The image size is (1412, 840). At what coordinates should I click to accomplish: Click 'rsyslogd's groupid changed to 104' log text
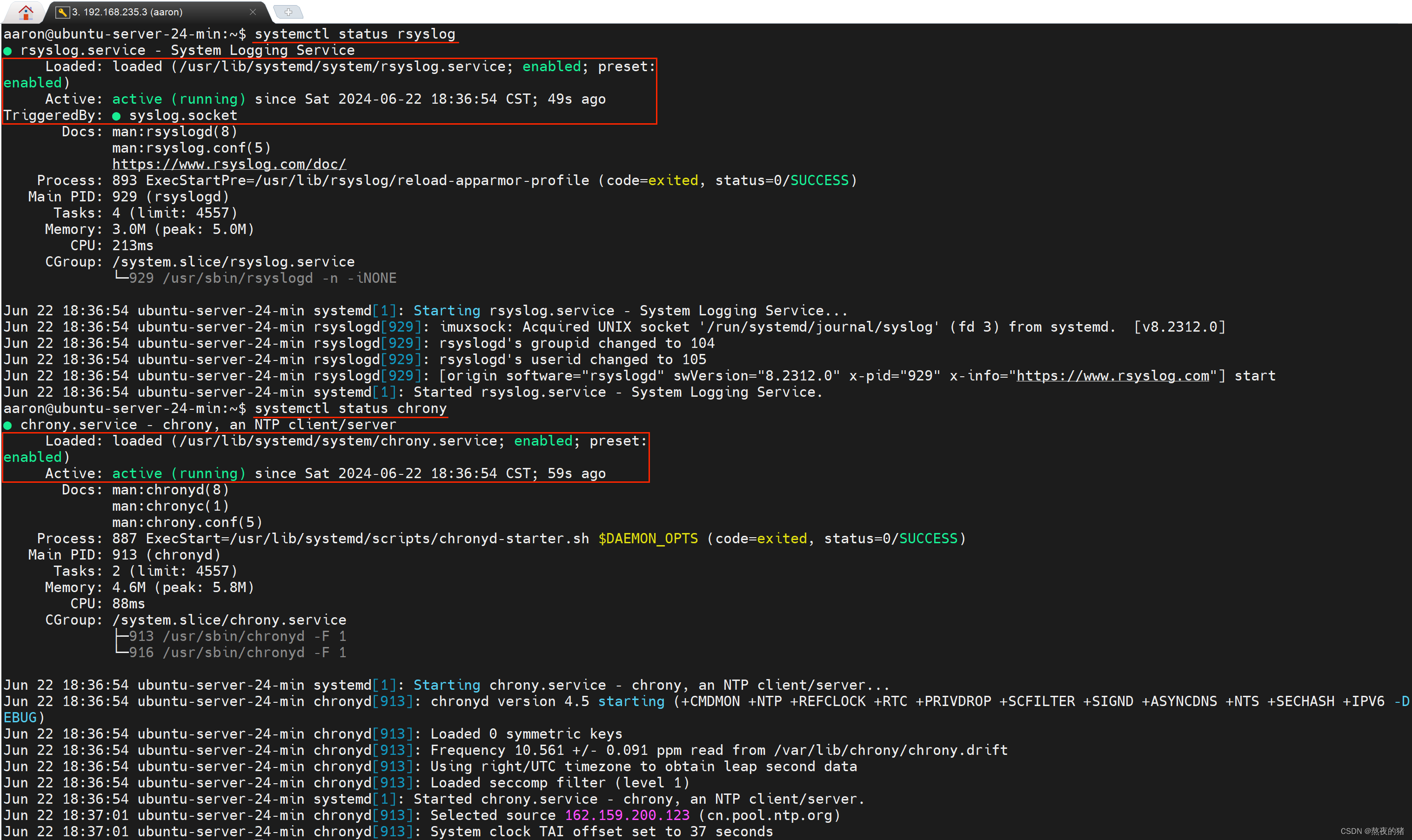pos(577,344)
